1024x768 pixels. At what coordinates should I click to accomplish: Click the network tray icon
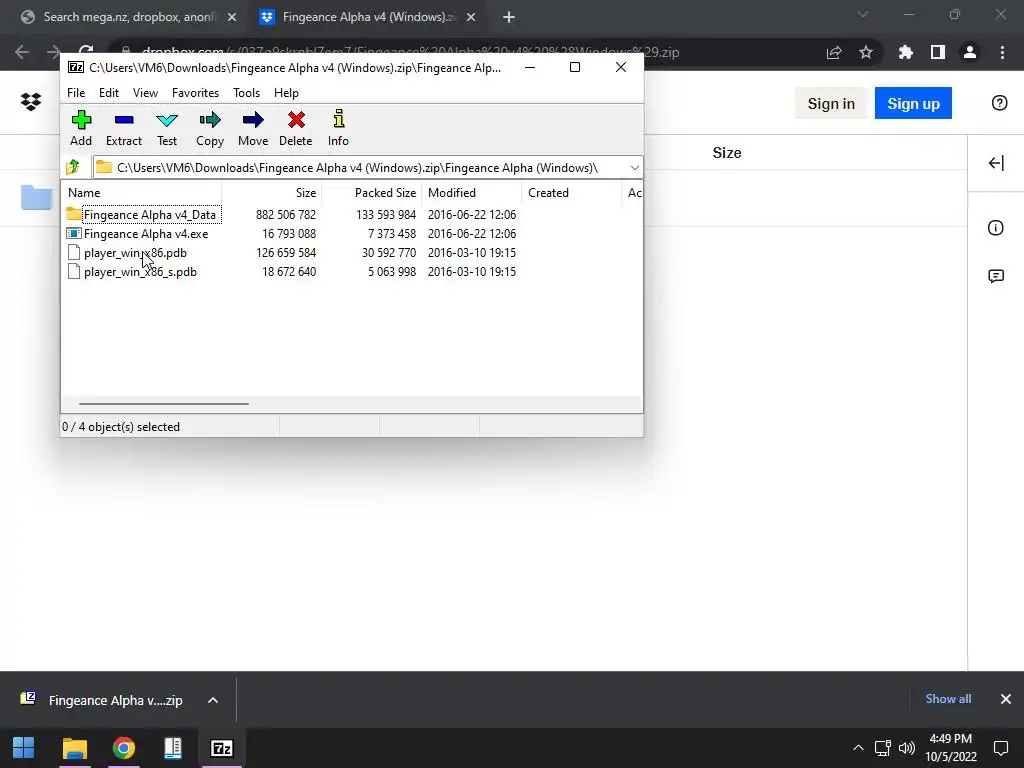pos(883,748)
